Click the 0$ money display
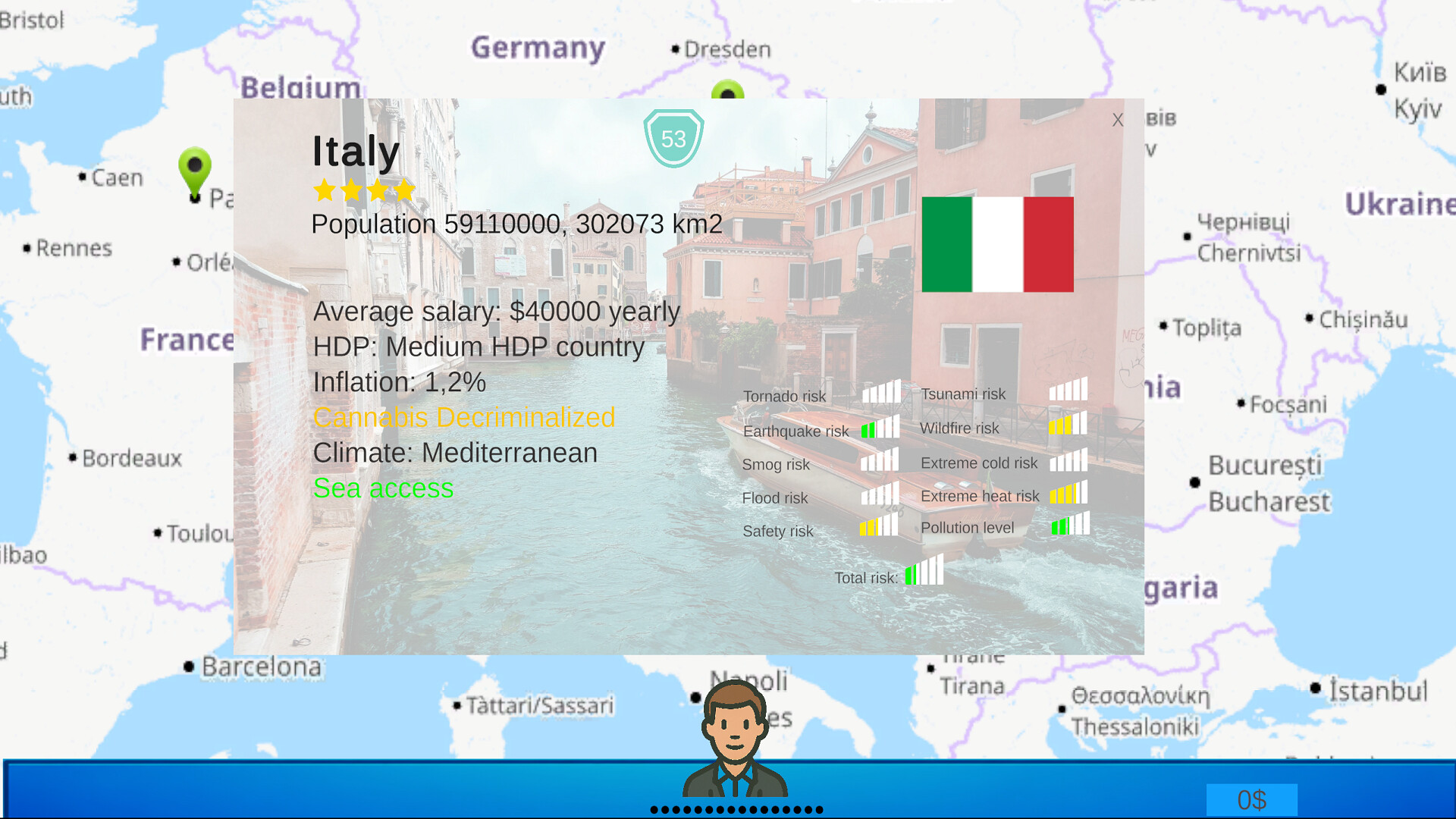Screen dimensions: 1456x819 click(1252, 799)
